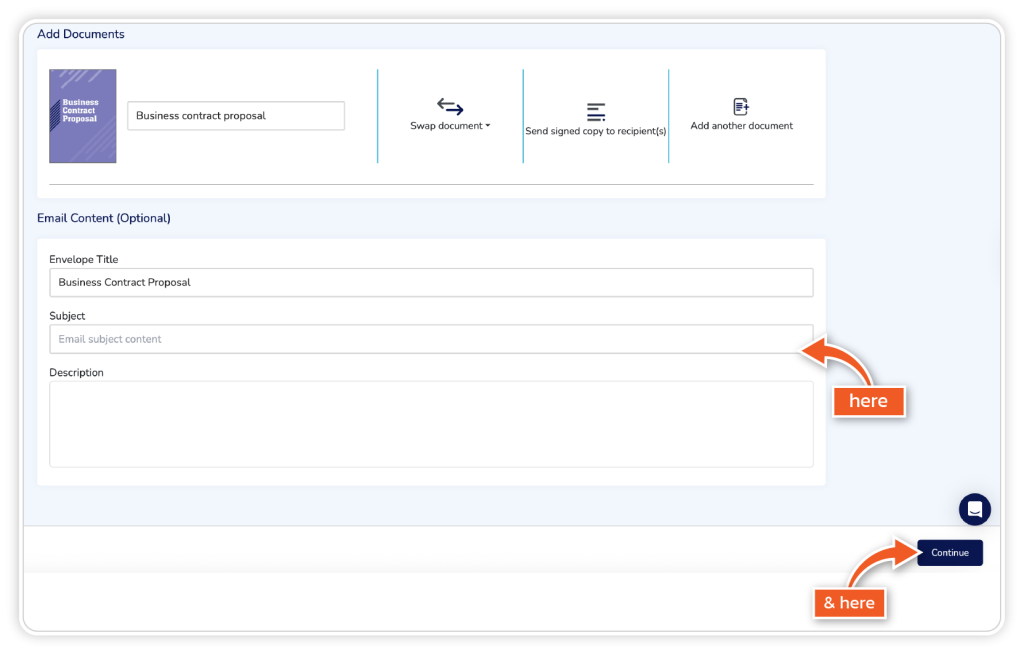Viewport: 1024px width, 654px height.
Task: Select the 'Send signed copy to recipient(s)' text
Action: point(596,131)
